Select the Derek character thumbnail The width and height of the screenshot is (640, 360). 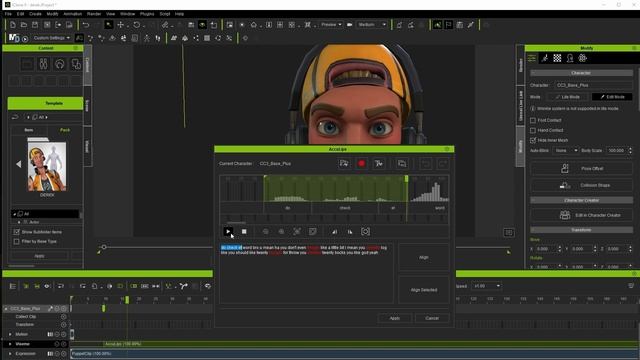[x=47, y=167]
